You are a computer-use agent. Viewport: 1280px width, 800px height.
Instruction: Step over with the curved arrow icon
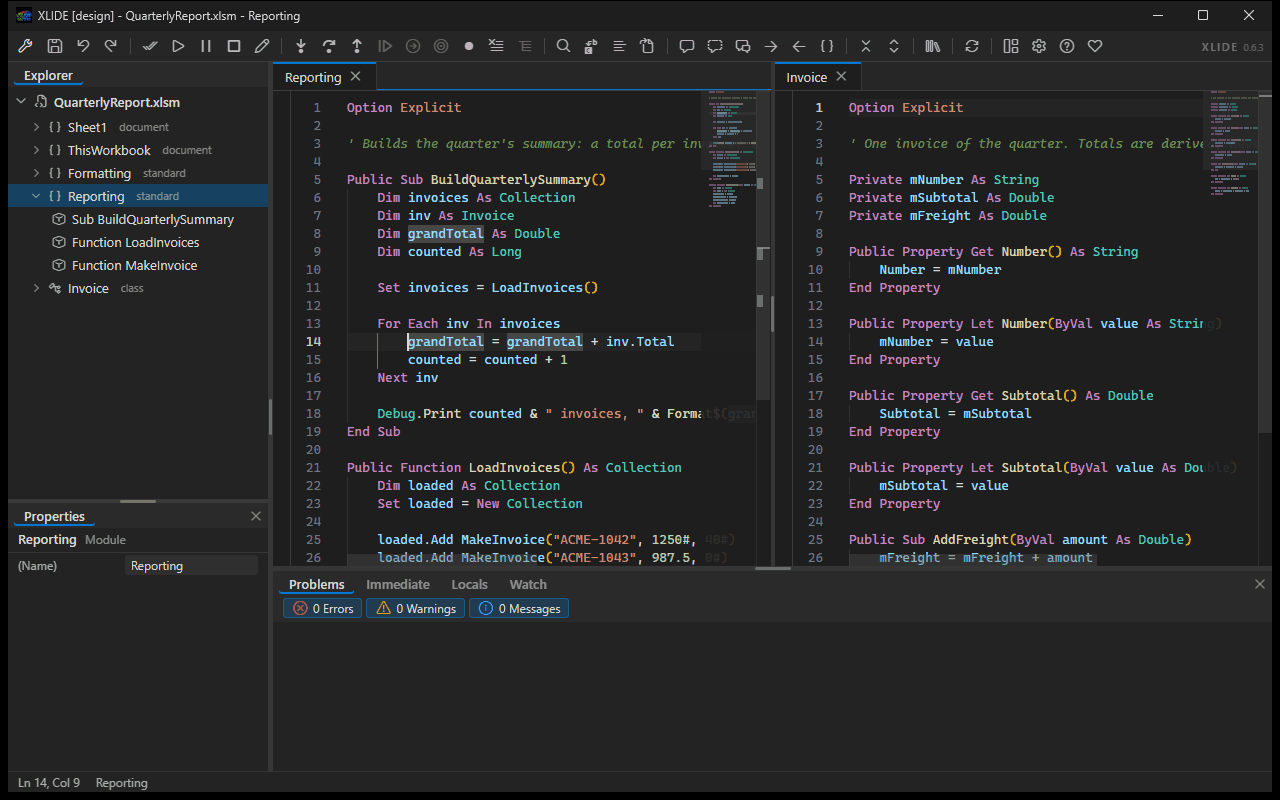[329, 46]
